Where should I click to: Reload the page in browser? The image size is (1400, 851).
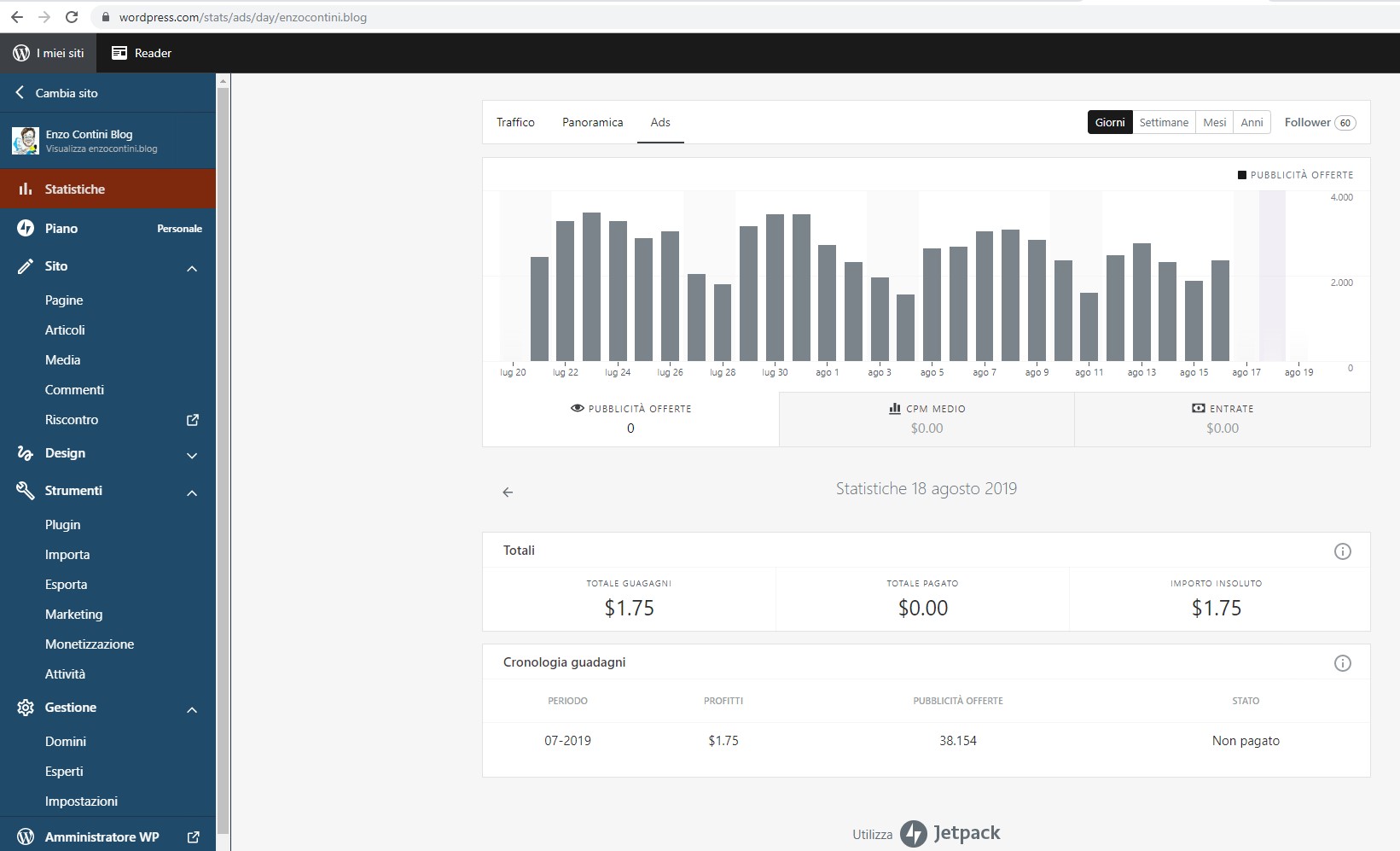[72, 17]
